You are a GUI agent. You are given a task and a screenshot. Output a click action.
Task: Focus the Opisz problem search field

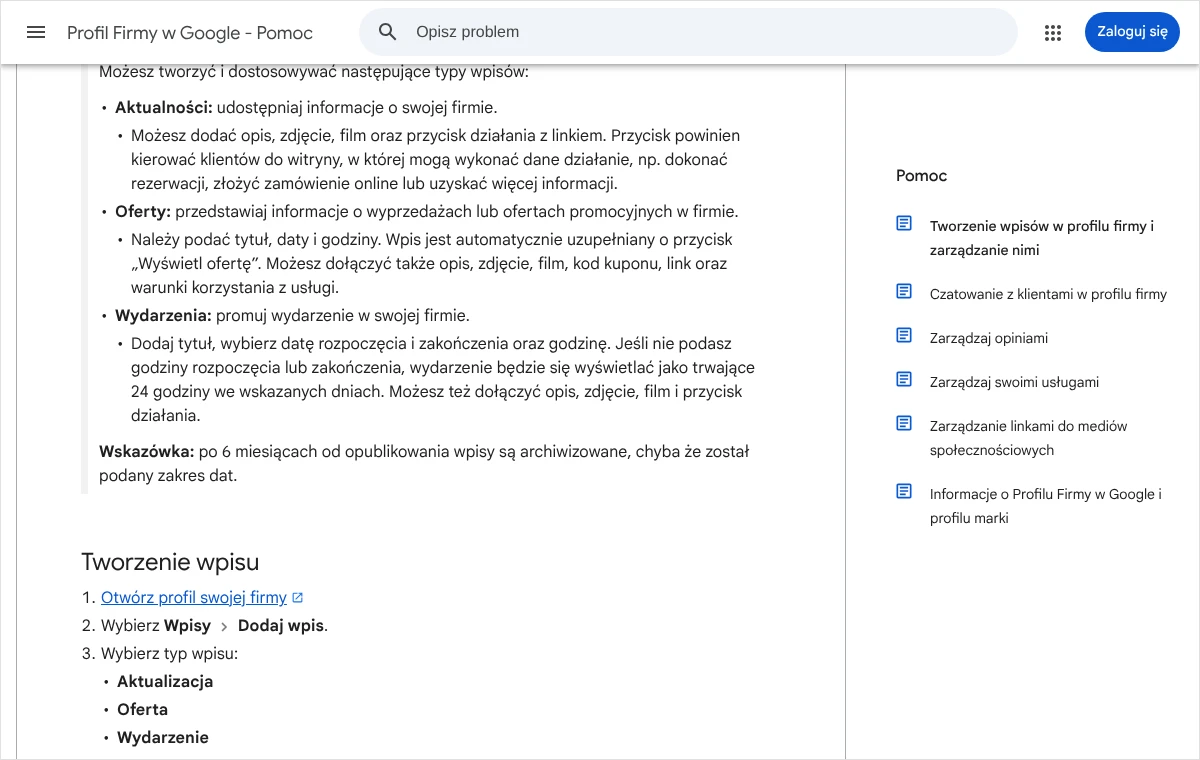(688, 32)
